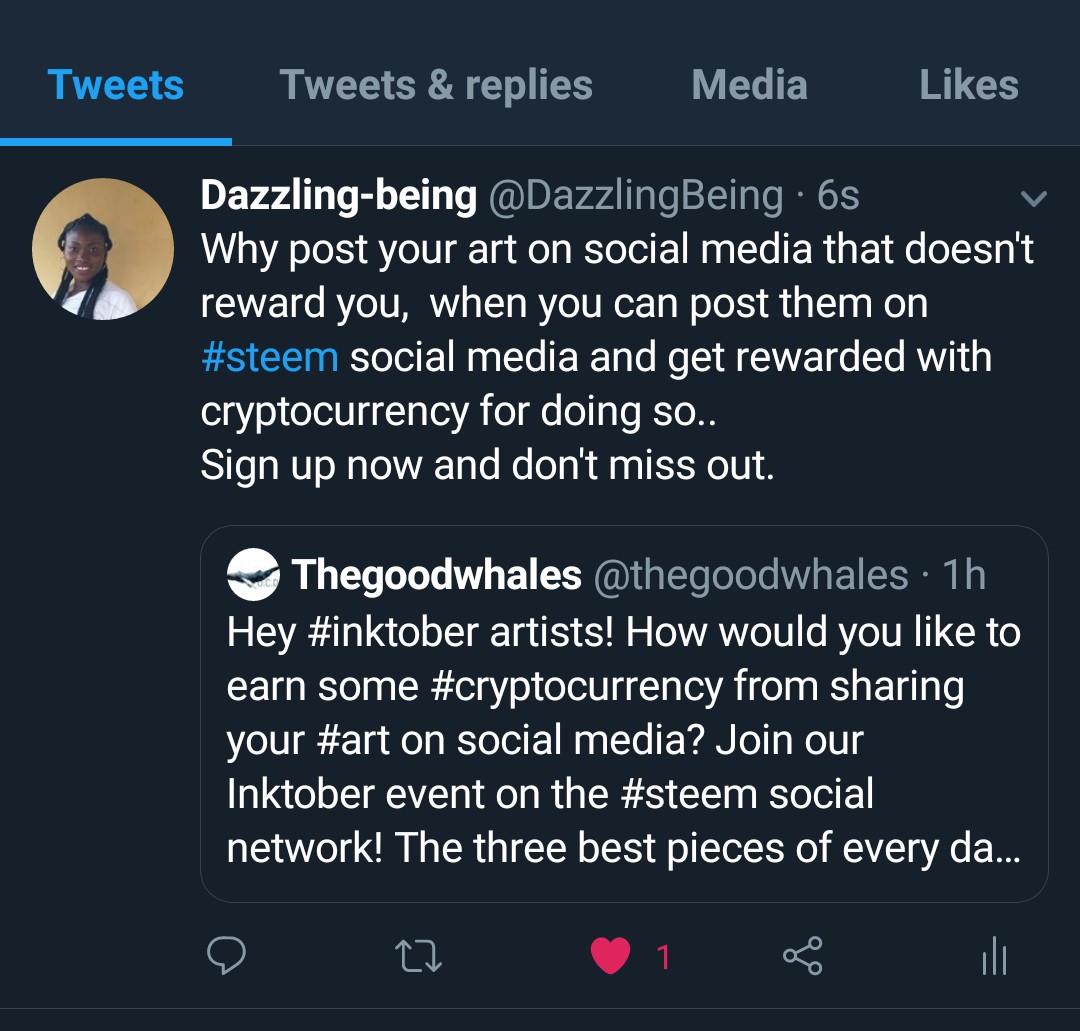Unlike the tweet via heart icon
1080x1031 pixels.
click(610, 957)
